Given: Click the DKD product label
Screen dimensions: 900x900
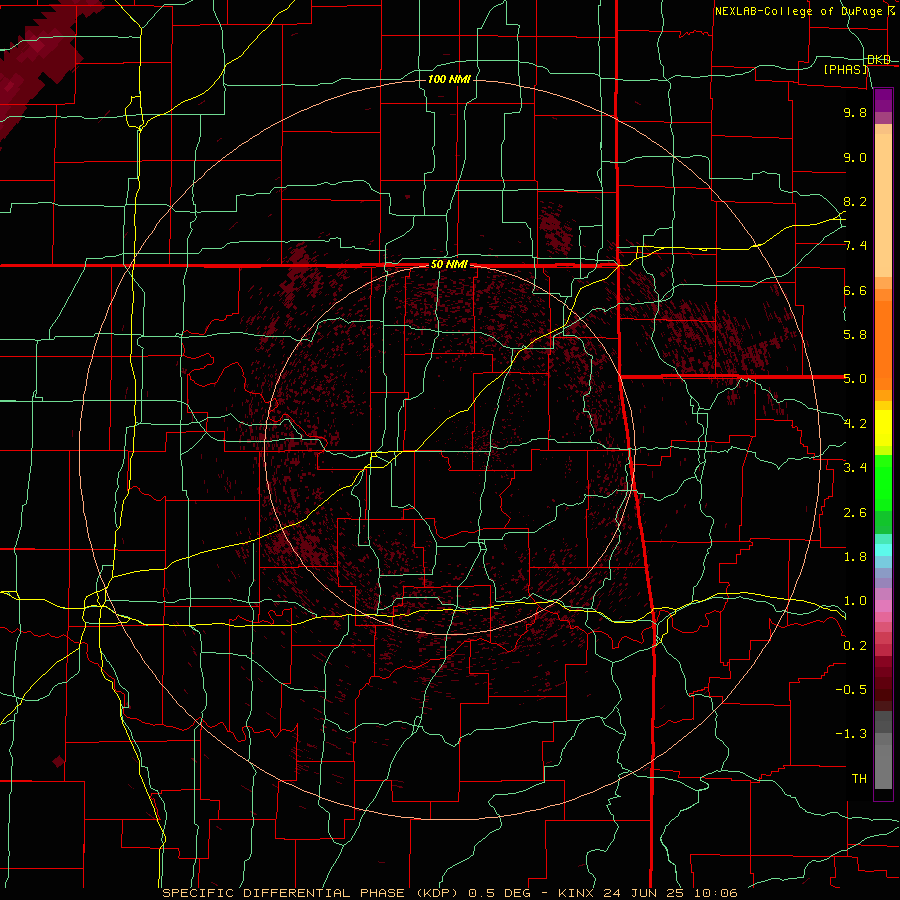Looking at the screenshot, I should [879, 60].
